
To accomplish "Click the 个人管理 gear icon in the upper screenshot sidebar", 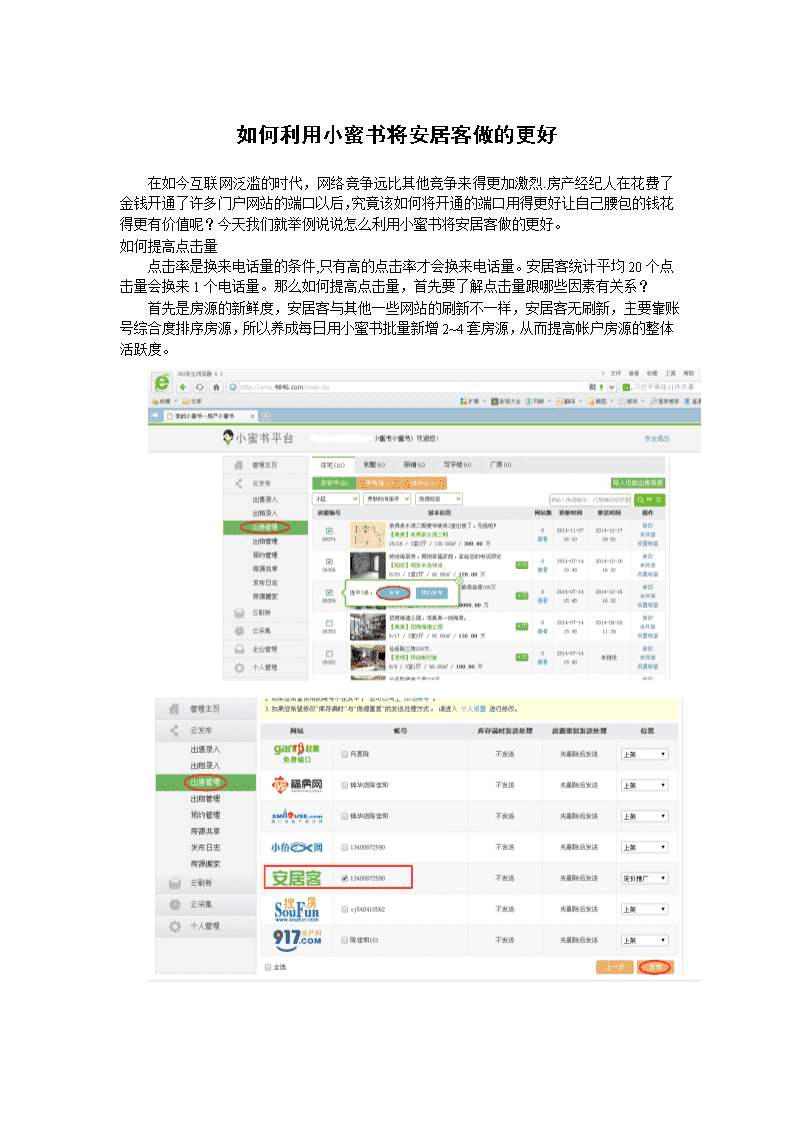I will 239,667.
